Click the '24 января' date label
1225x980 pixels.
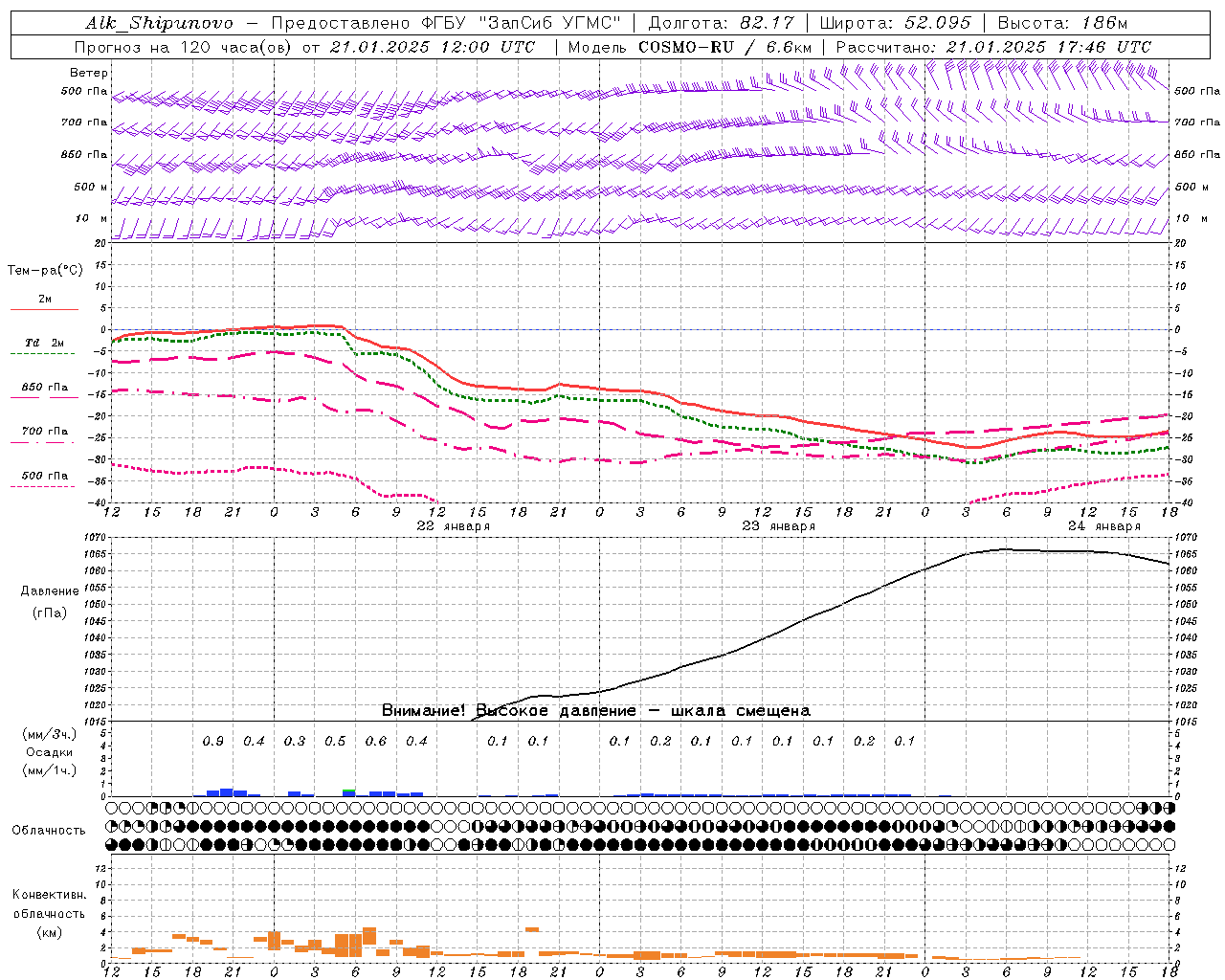[1103, 526]
